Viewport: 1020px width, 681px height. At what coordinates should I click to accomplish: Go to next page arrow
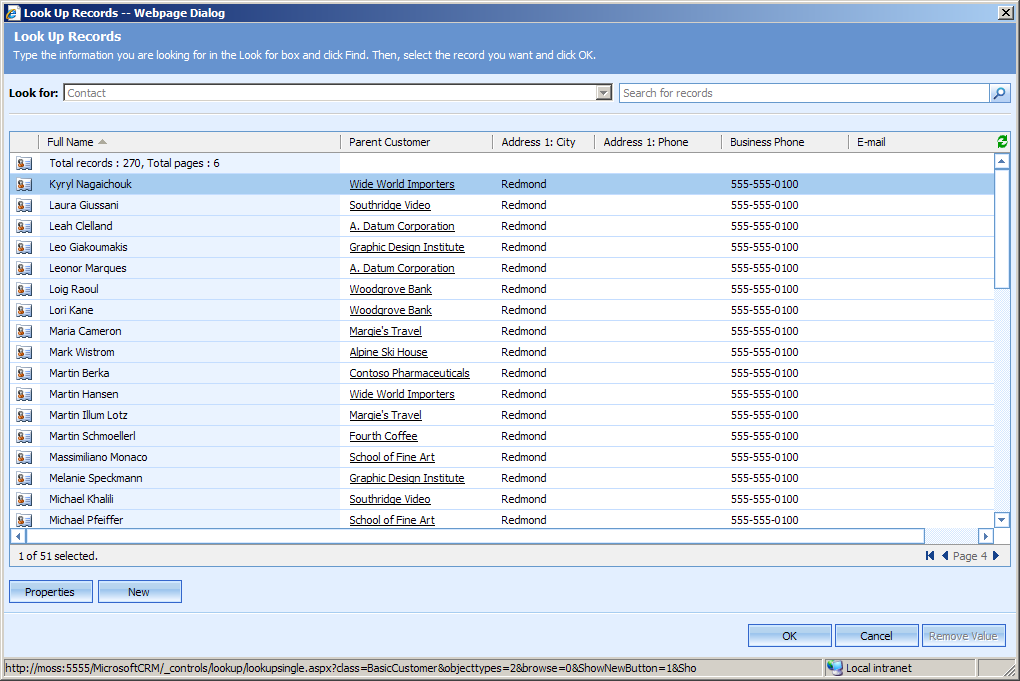[x=996, y=555]
